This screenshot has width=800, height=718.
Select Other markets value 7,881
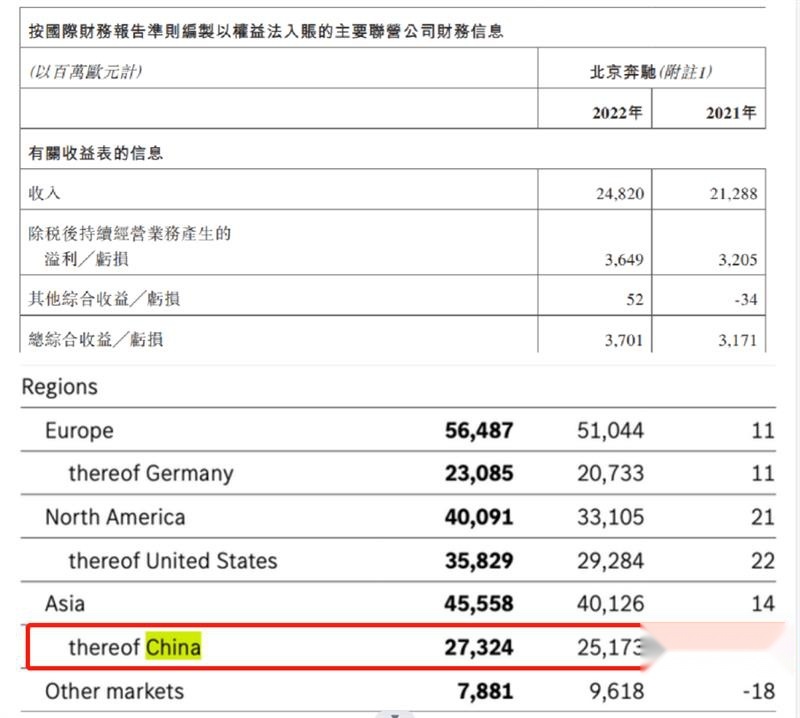click(x=485, y=691)
